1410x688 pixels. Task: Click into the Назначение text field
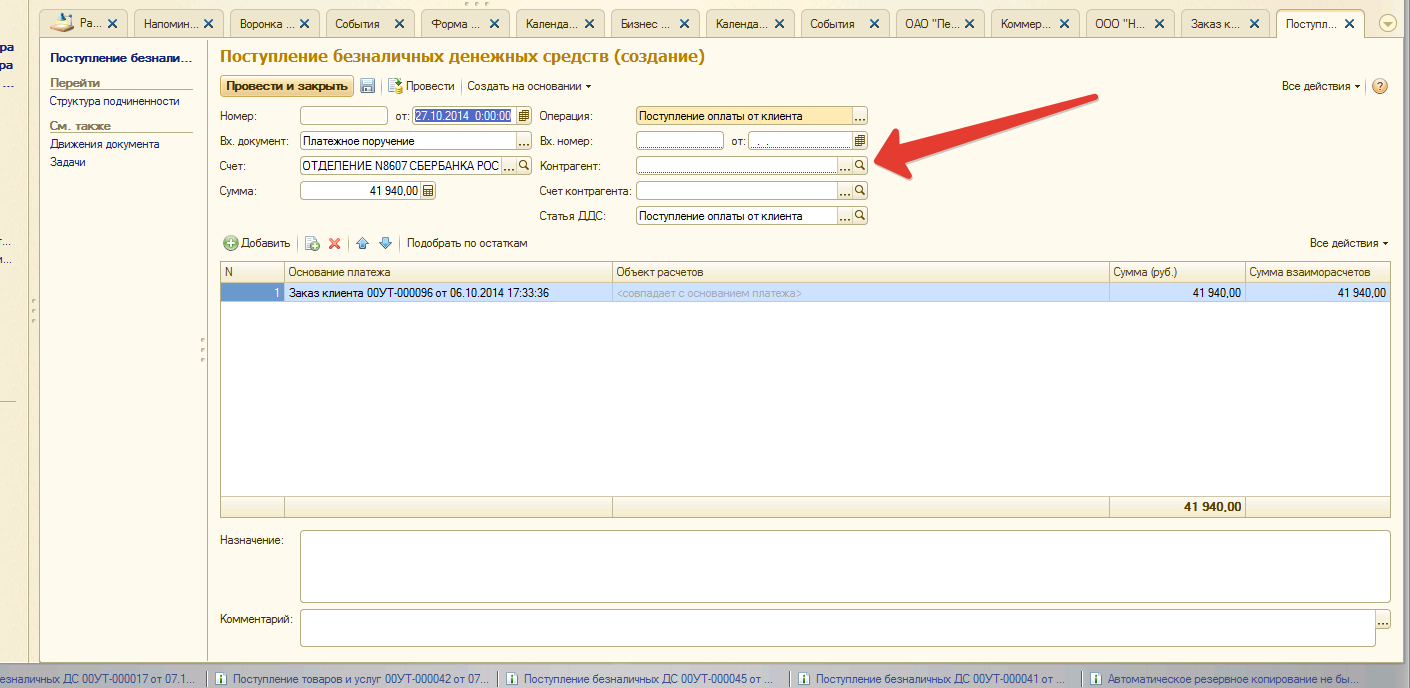click(x=844, y=565)
